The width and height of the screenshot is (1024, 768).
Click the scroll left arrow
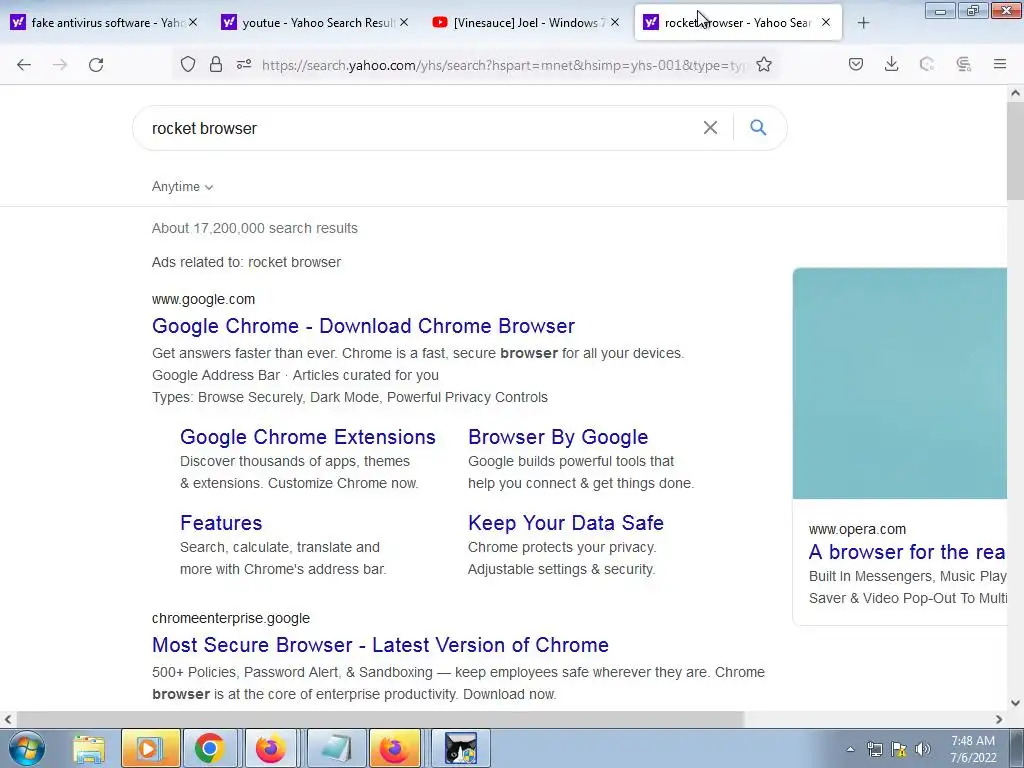[7, 719]
